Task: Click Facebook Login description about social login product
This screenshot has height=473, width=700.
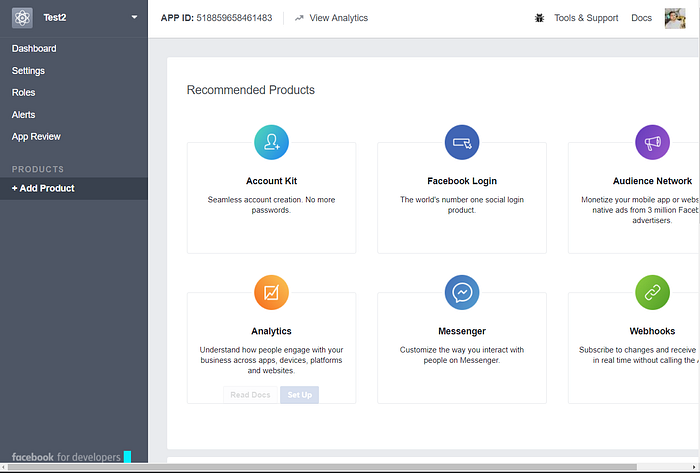Action: click(462, 205)
